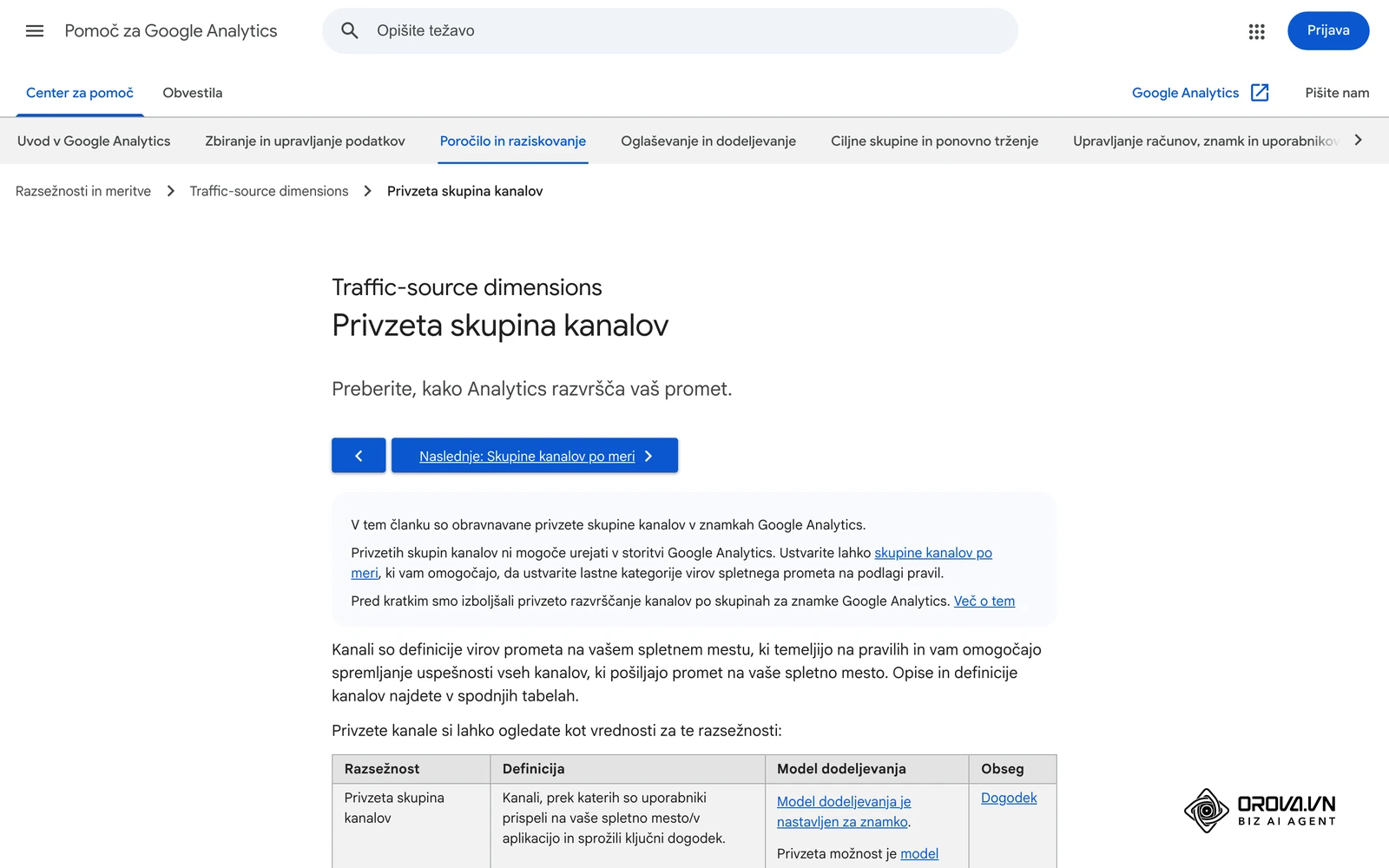Select the Poročilo in raziskovanje tab

[x=513, y=141]
